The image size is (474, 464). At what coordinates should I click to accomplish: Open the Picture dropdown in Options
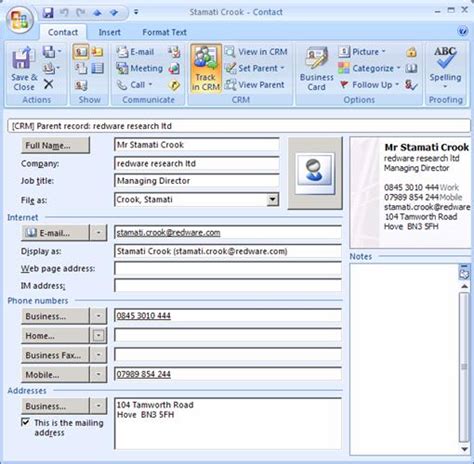click(362, 52)
